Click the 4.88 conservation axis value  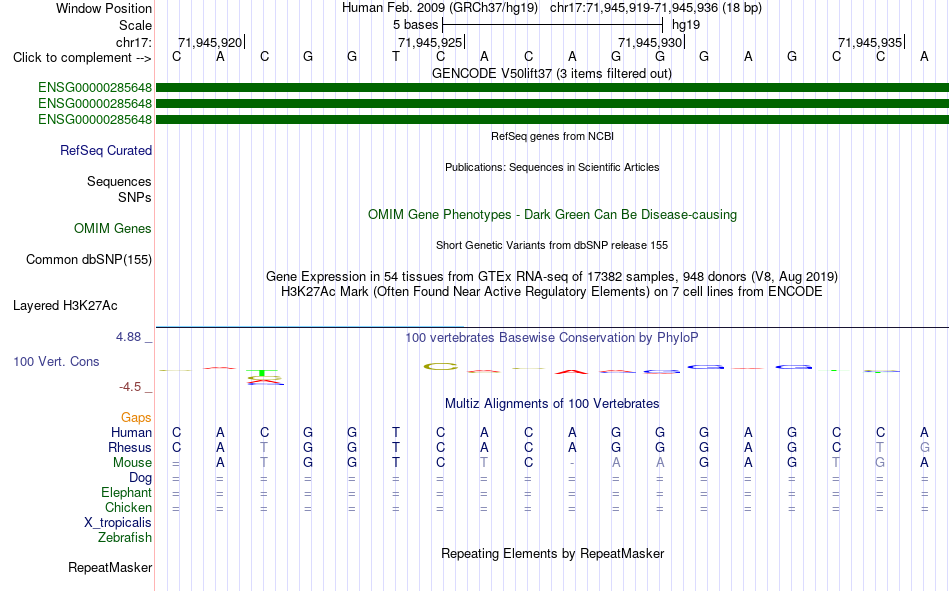click(x=128, y=337)
